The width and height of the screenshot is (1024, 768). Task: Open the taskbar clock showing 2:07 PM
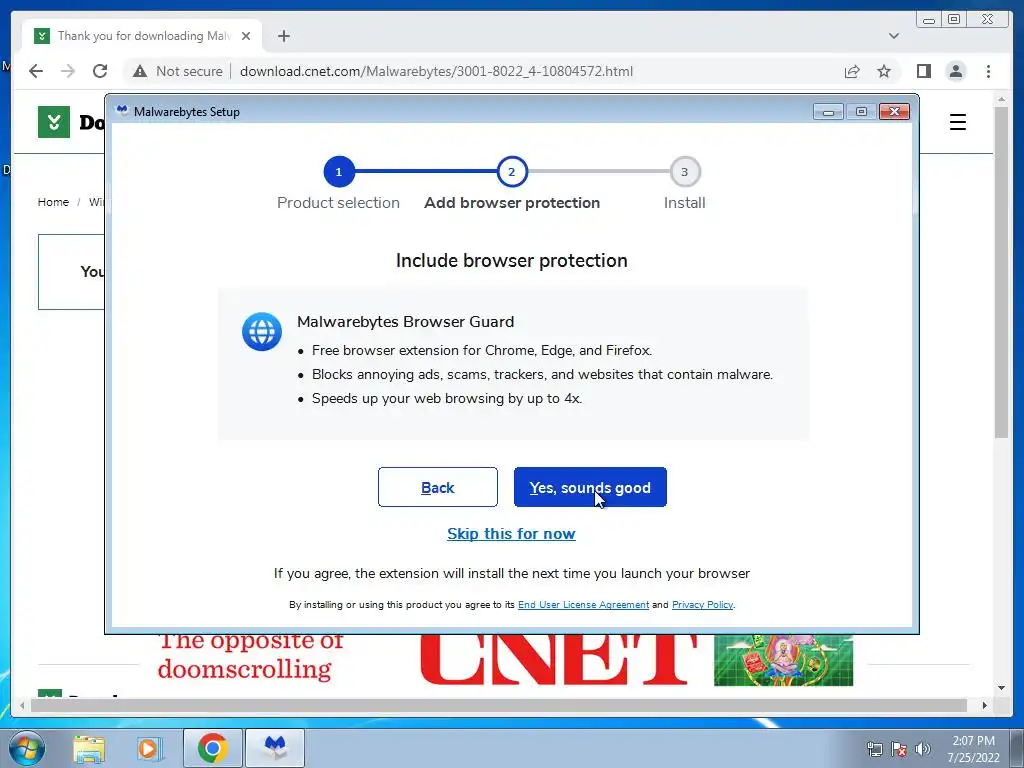973,749
